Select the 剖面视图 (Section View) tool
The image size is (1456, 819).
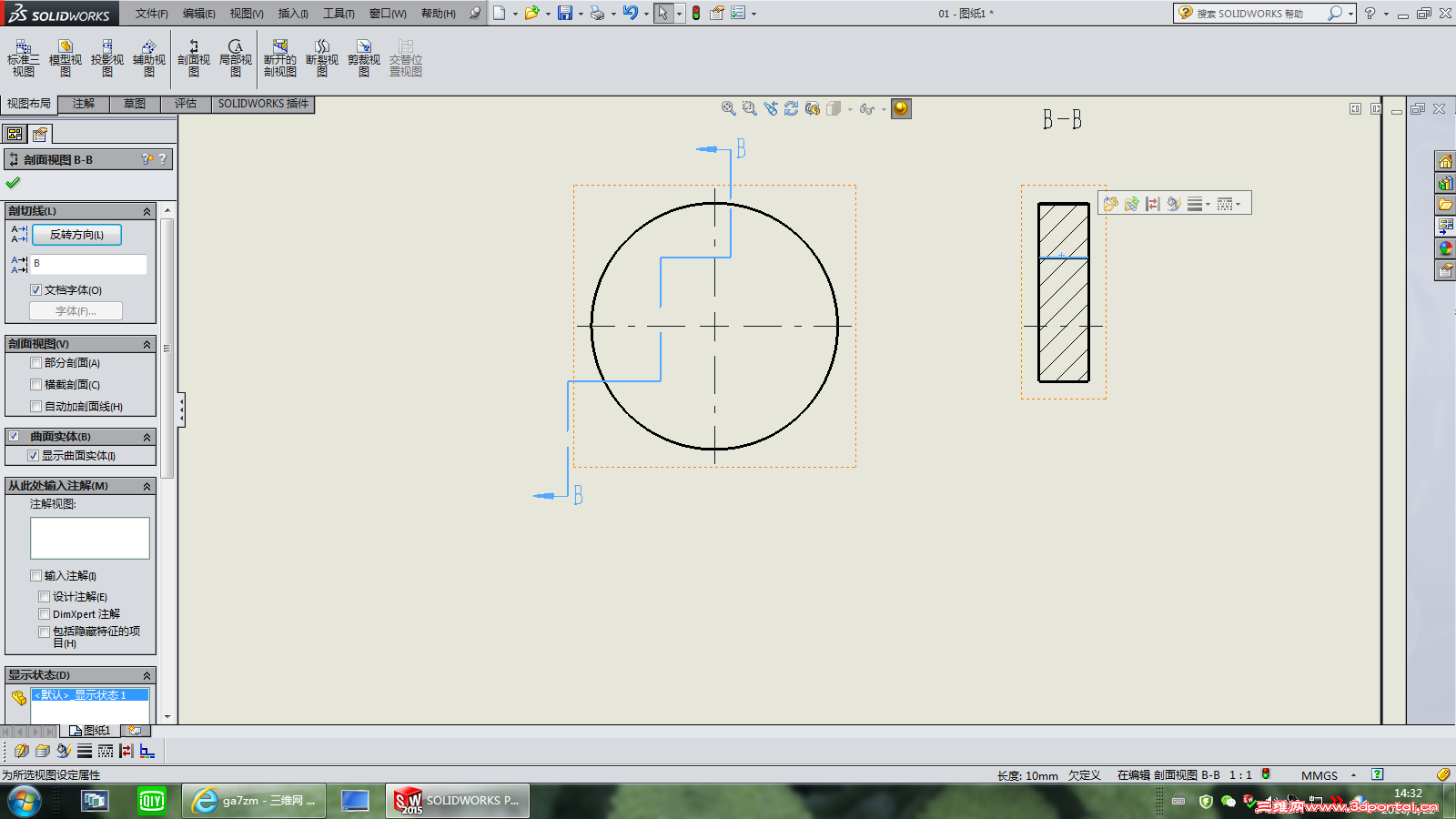[194, 58]
